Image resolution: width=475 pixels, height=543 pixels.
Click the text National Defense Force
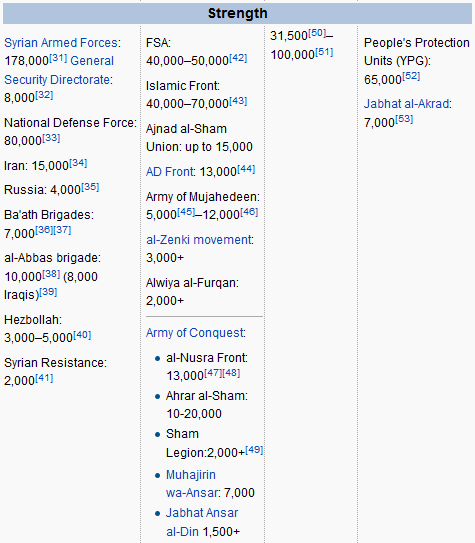point(69,123)
